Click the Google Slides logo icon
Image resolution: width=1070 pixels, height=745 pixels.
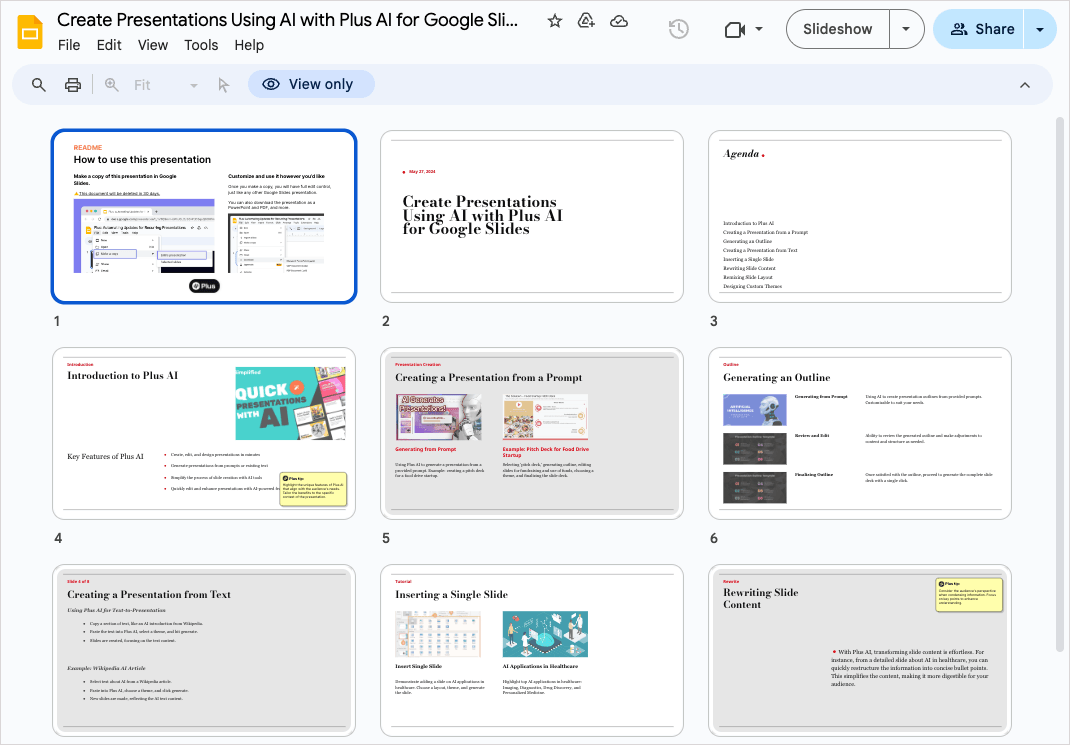click(30, 30)
